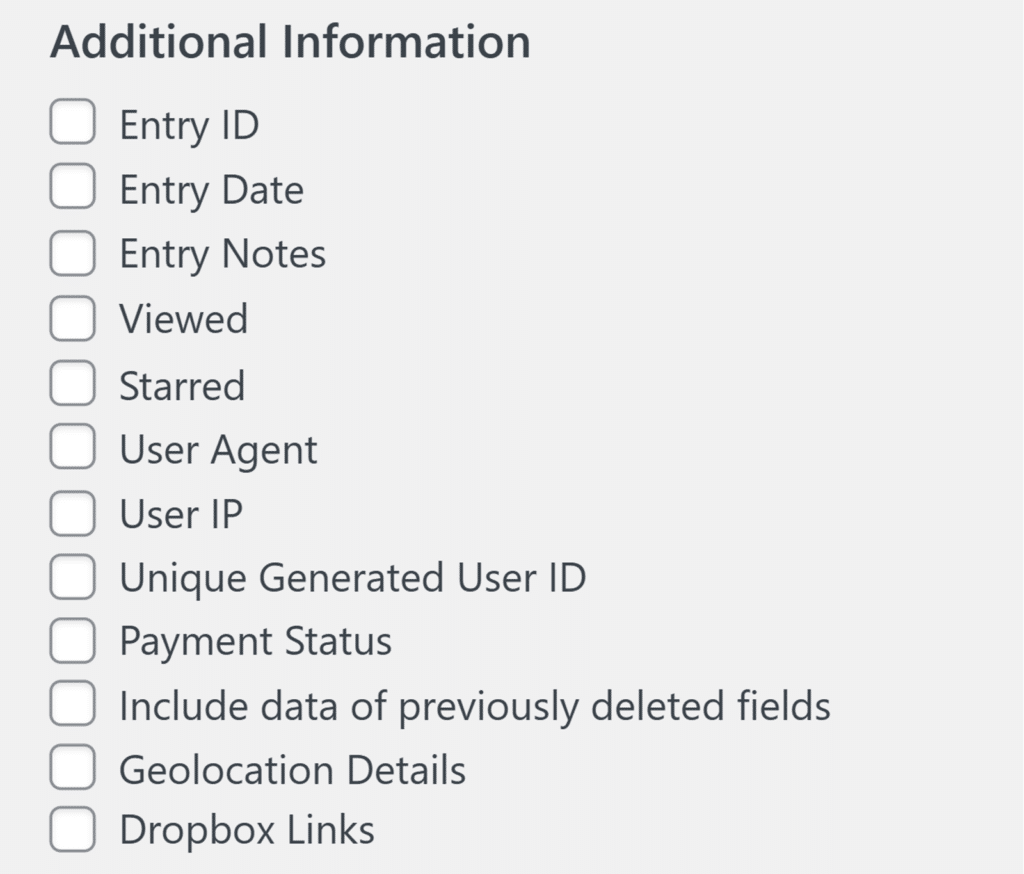The width and height of the screenshot is (1024, 874).
Task: Enable the Entry Date checkbox
Action: point(73,189)
